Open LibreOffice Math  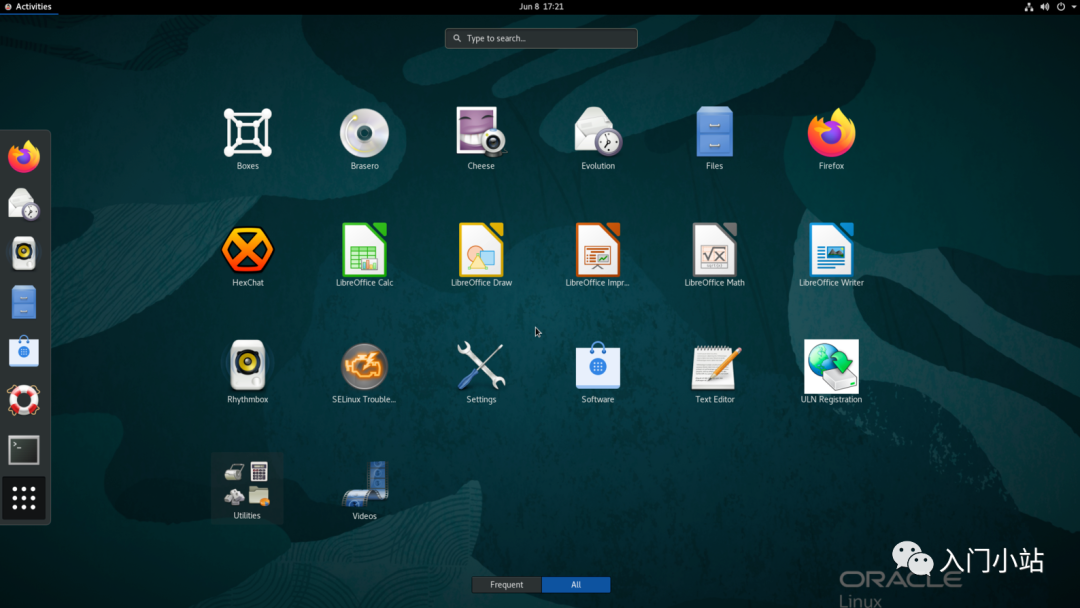[714, 251]
